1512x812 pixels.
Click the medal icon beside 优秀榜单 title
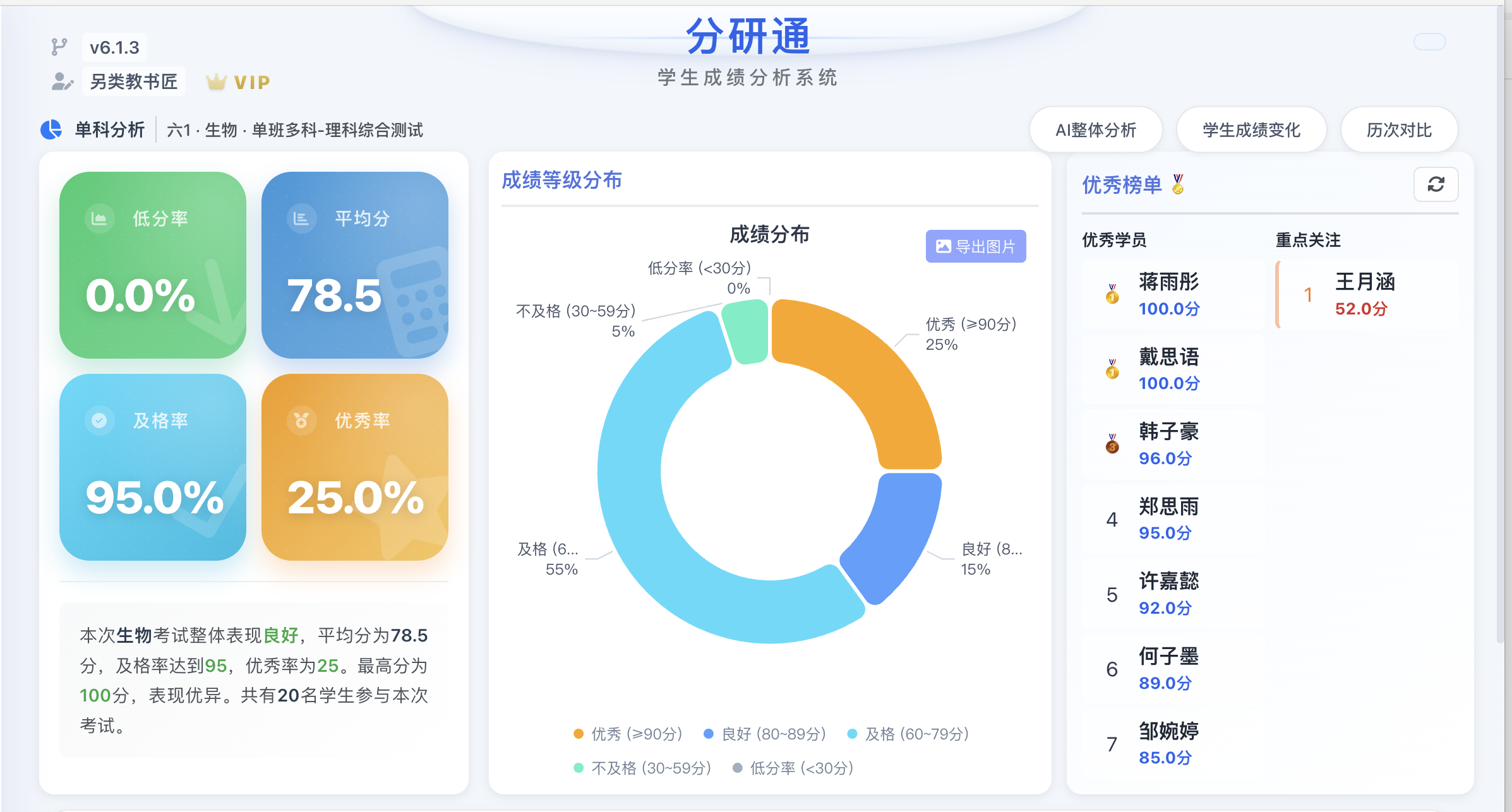point(1177,185)
